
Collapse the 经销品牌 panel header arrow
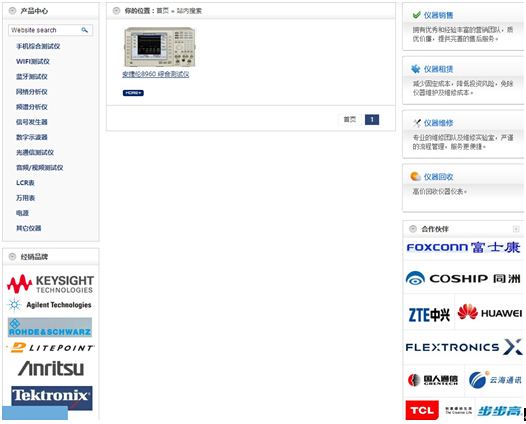click(12, 257)
